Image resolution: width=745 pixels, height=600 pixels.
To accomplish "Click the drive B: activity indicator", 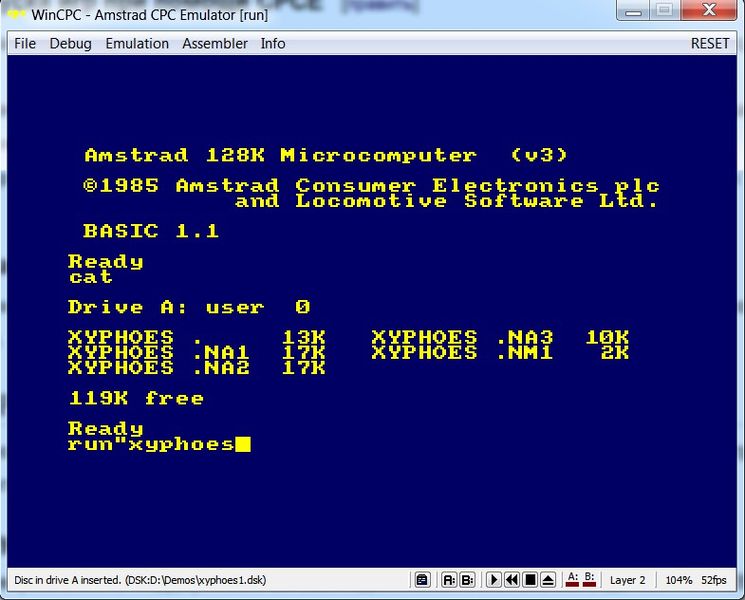I will pyautogui.click(x=589, y=580).
